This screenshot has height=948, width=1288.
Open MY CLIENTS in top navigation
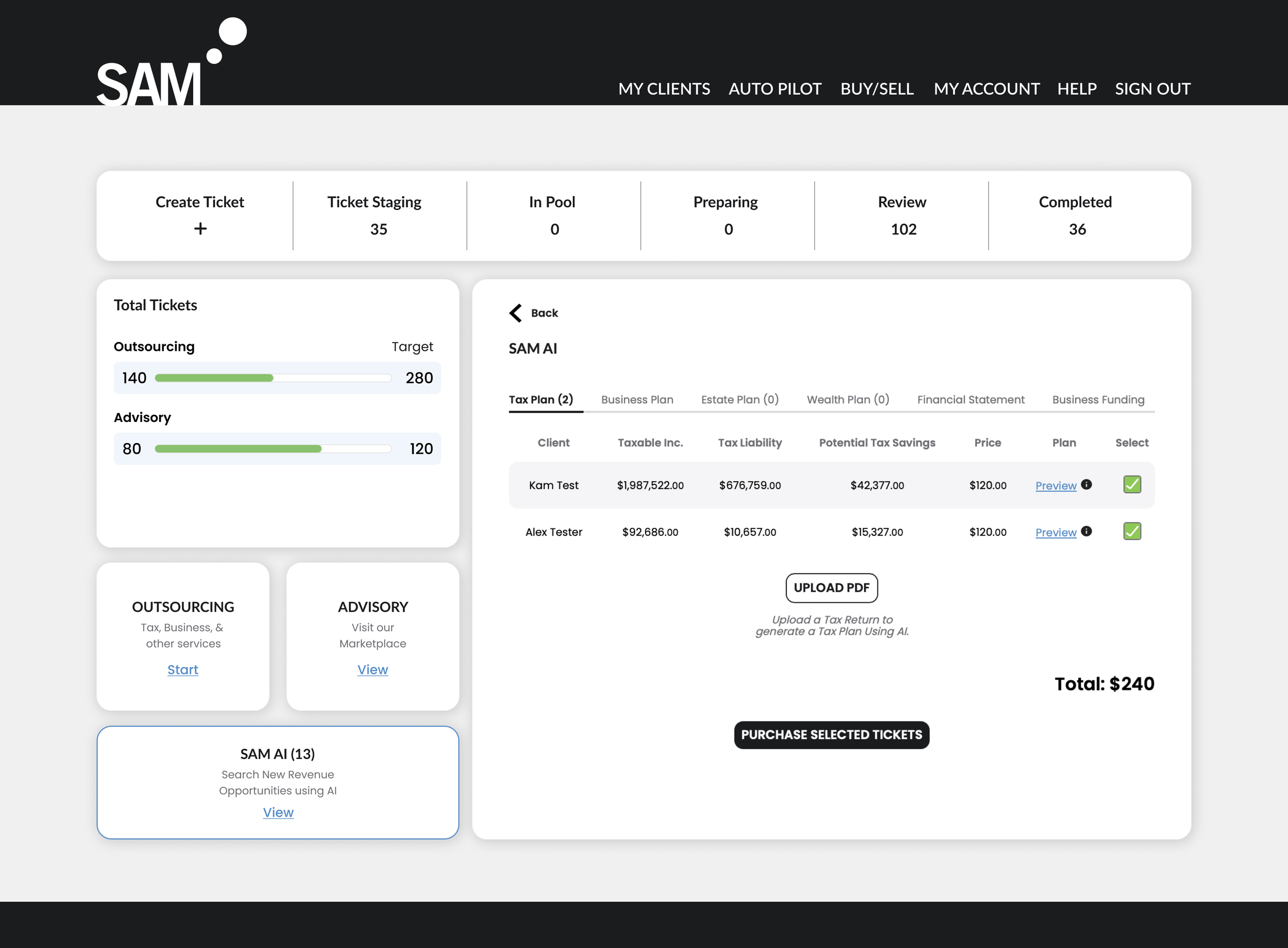[664, 89]
